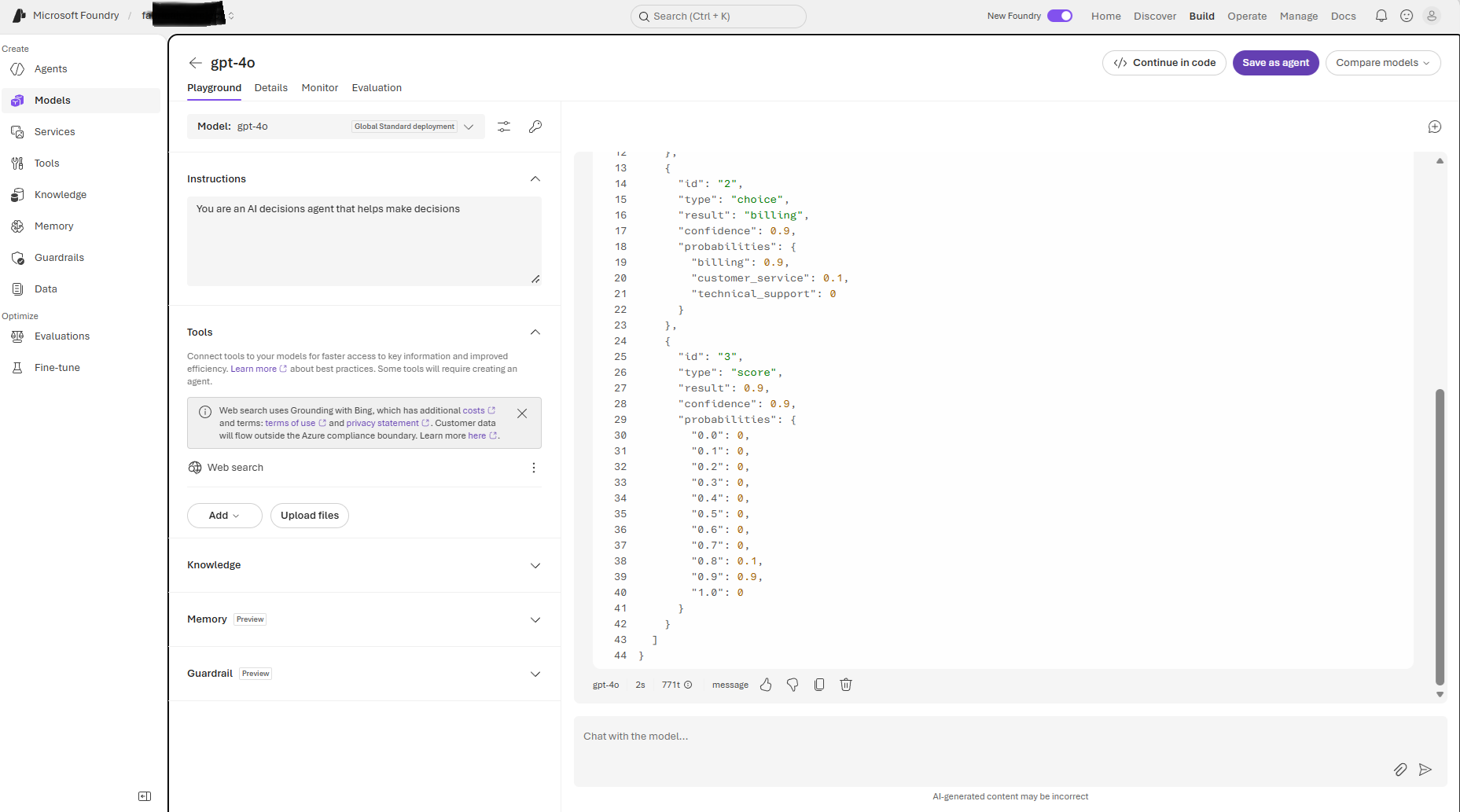
Task: Open the Compare models dropdown
Action: click(1383, 63)
